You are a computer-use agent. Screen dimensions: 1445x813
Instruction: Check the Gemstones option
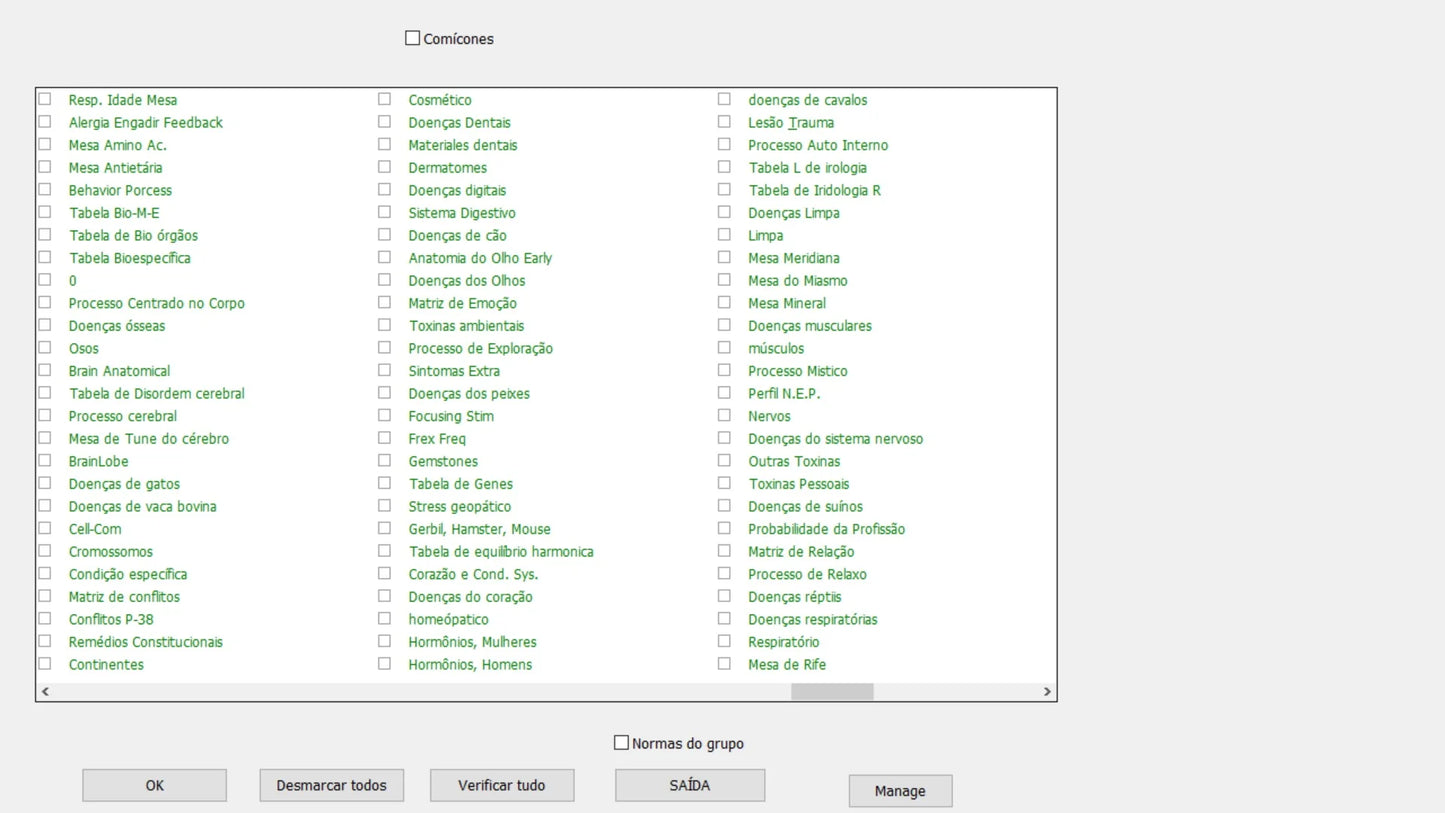point(384,461)
